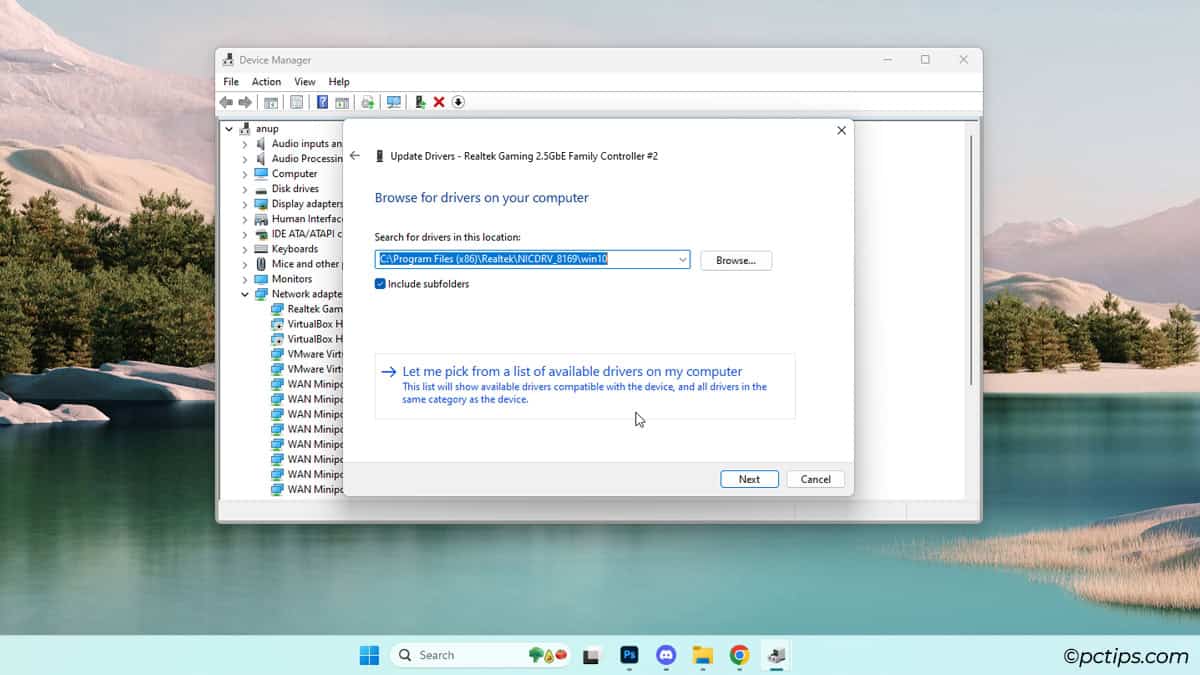Click the blue arrow beside Let me pick

coord(389,372)
